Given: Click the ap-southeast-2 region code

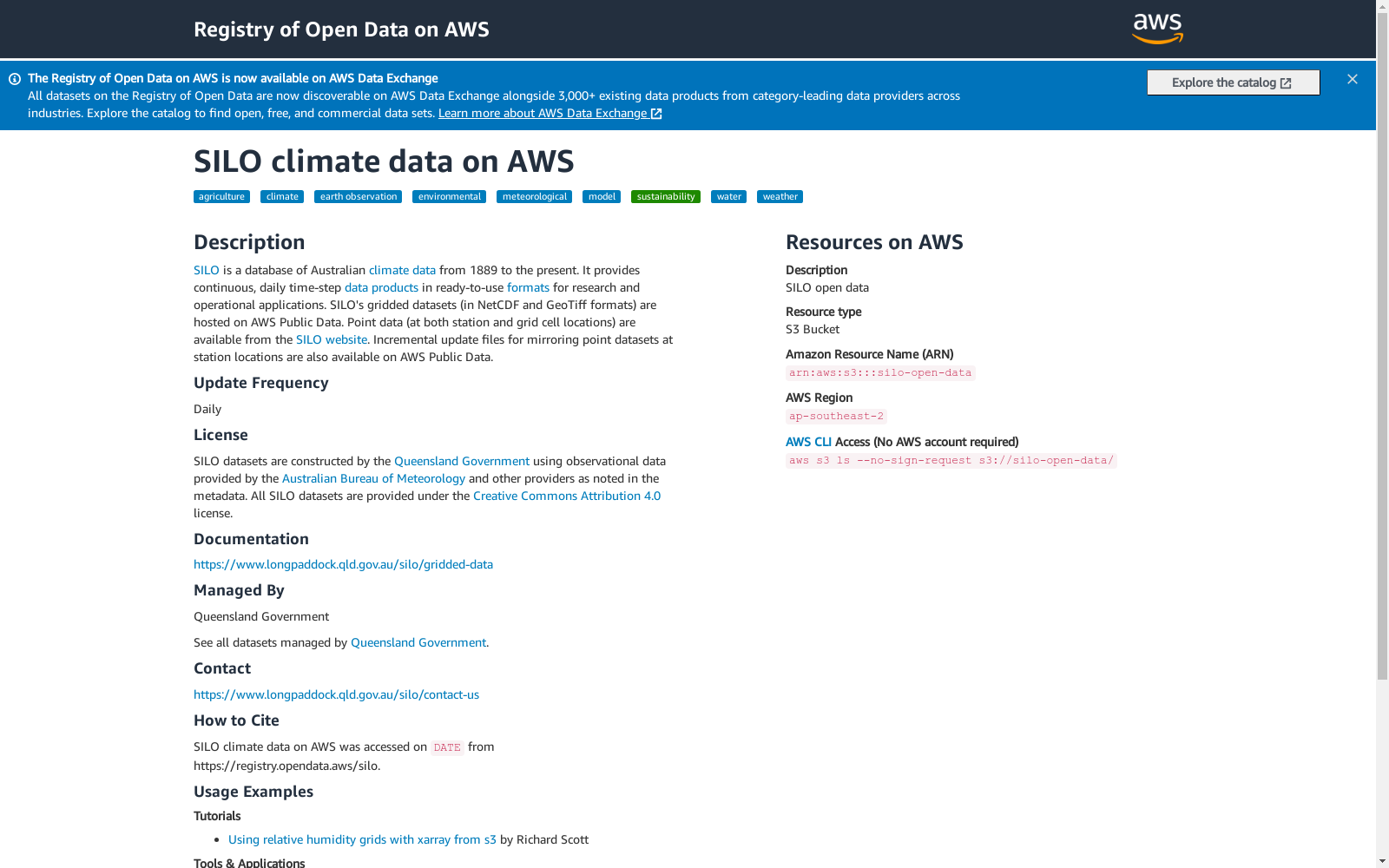Looking at the screenshot, I should pyautogui.click(x=836, y=417).
